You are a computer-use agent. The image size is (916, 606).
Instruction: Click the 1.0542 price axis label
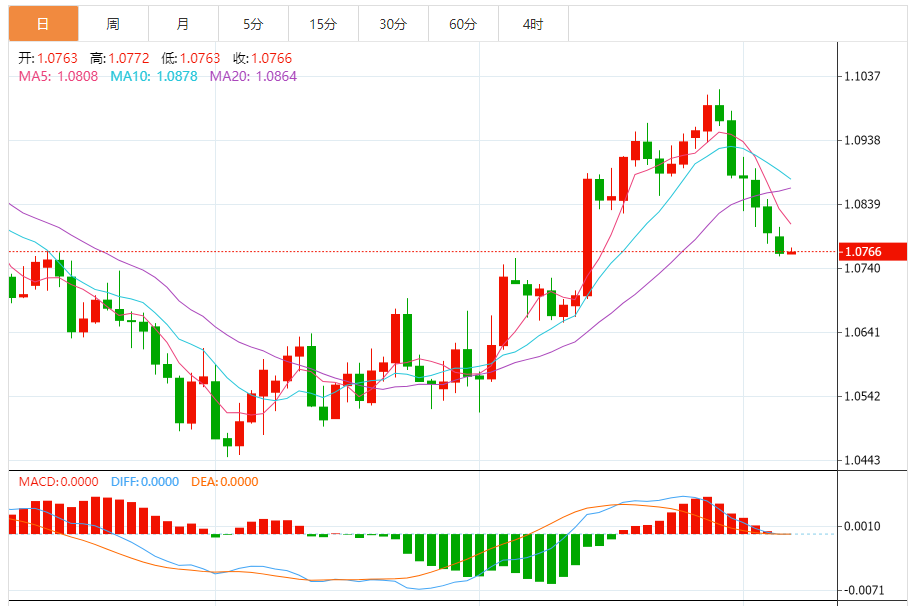(x=862, y=396)
